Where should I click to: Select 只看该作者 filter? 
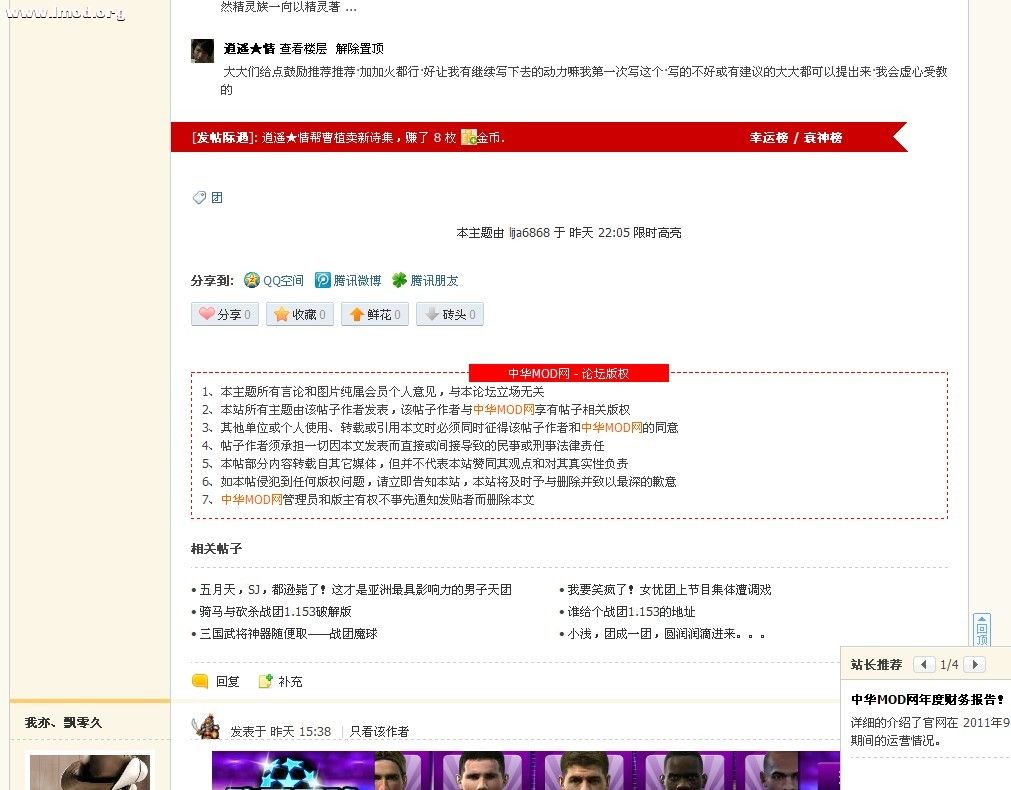(x=379, y=732)
